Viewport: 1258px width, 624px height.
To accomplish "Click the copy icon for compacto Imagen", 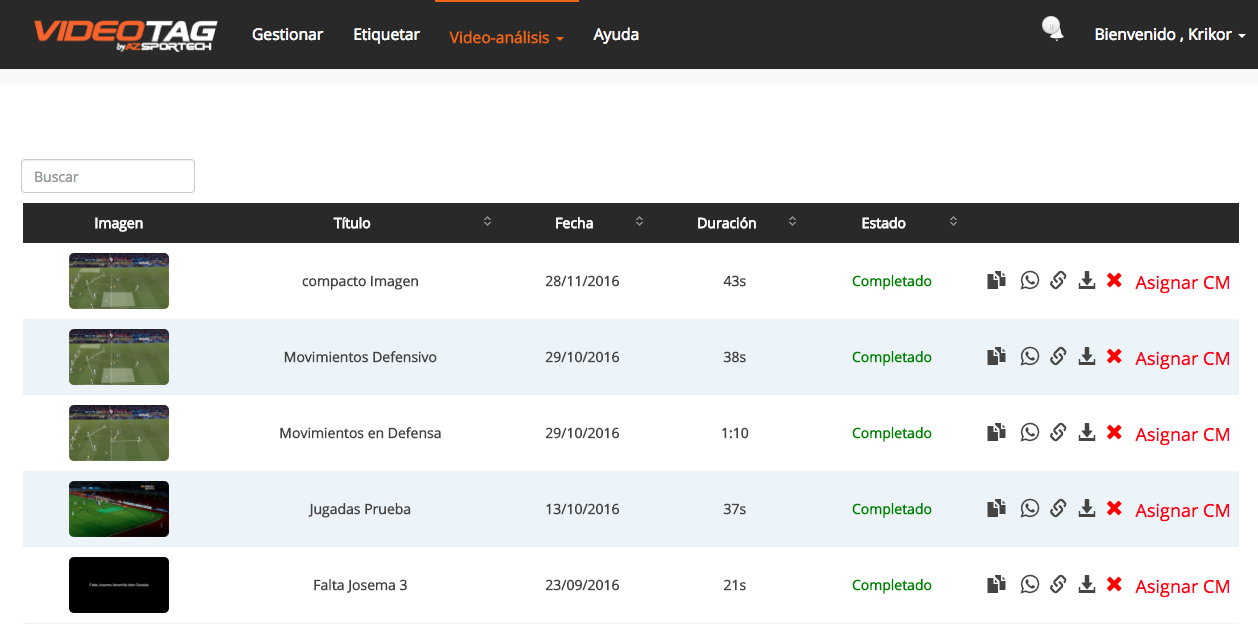I will 995,281.
